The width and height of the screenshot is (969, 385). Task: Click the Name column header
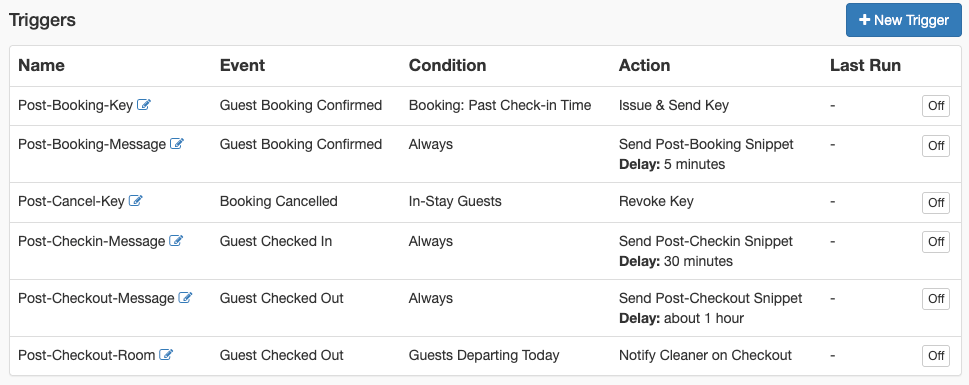coord(41,66)
